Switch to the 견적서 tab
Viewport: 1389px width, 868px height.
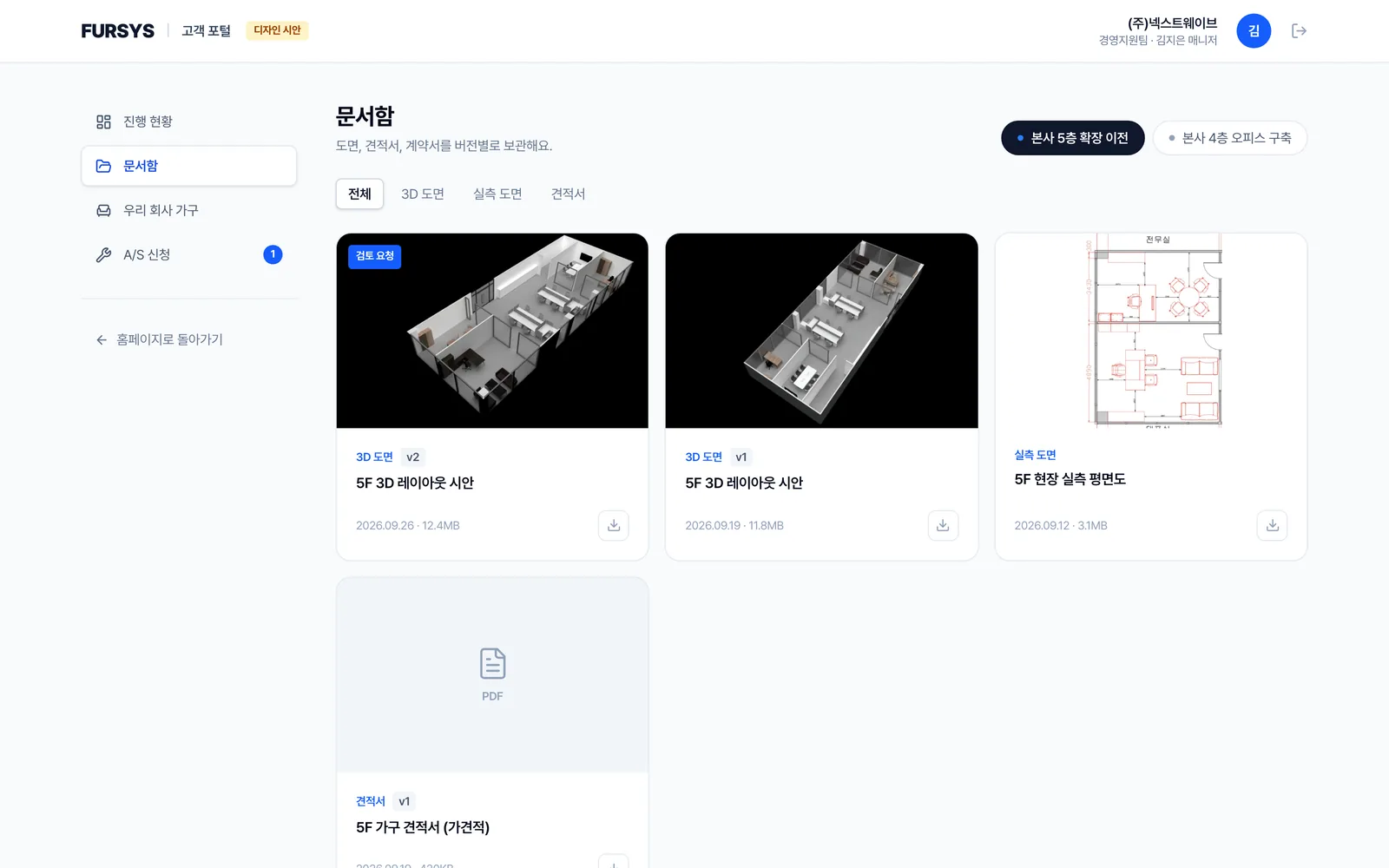(x=568, y=194)
